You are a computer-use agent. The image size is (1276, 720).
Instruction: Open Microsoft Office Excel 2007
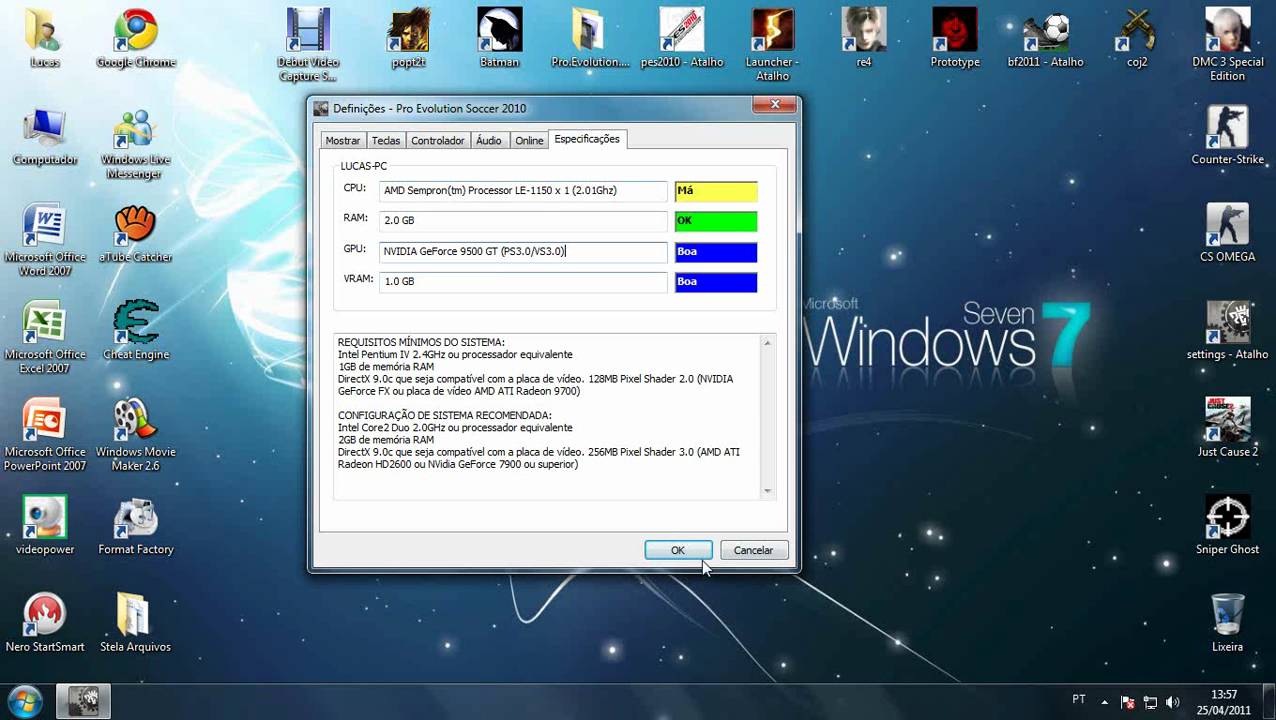click(x=44, y=337)
